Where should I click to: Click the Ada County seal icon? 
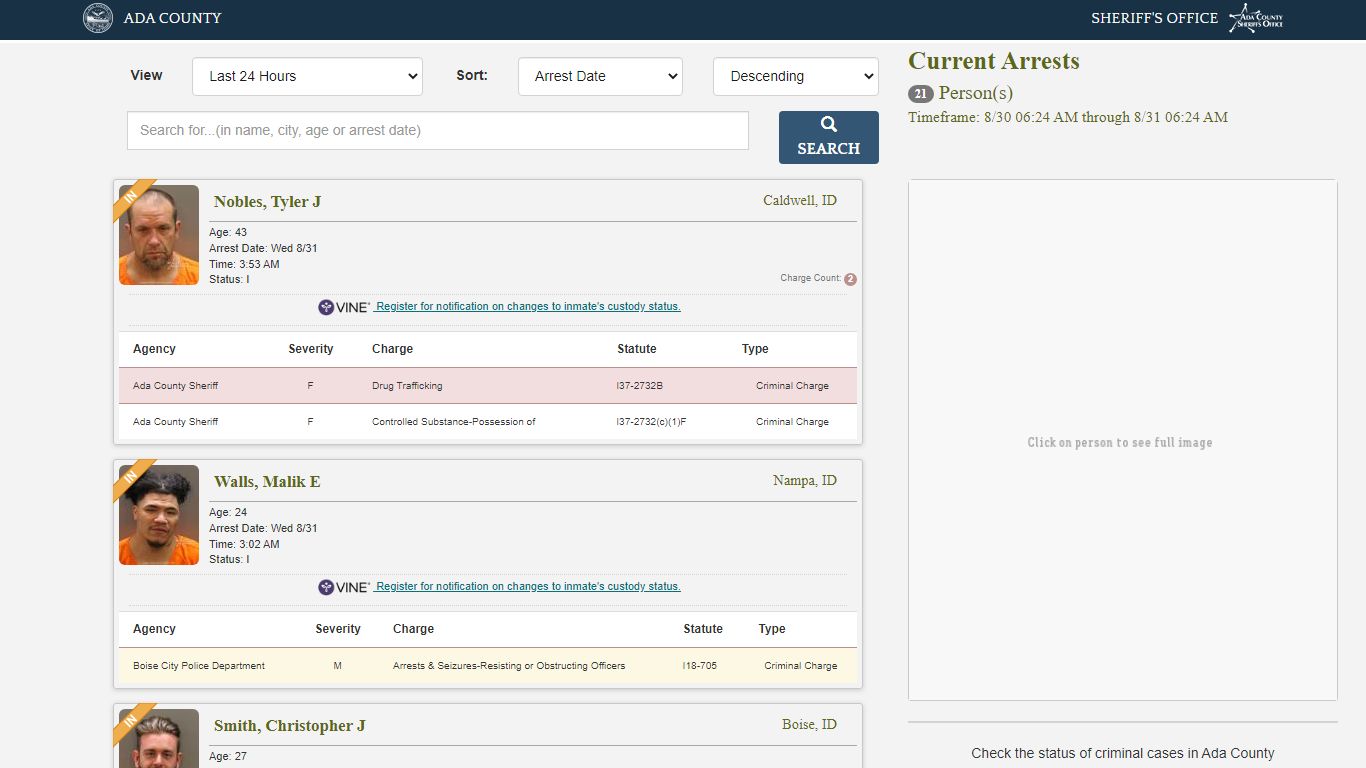coord(98,18)
